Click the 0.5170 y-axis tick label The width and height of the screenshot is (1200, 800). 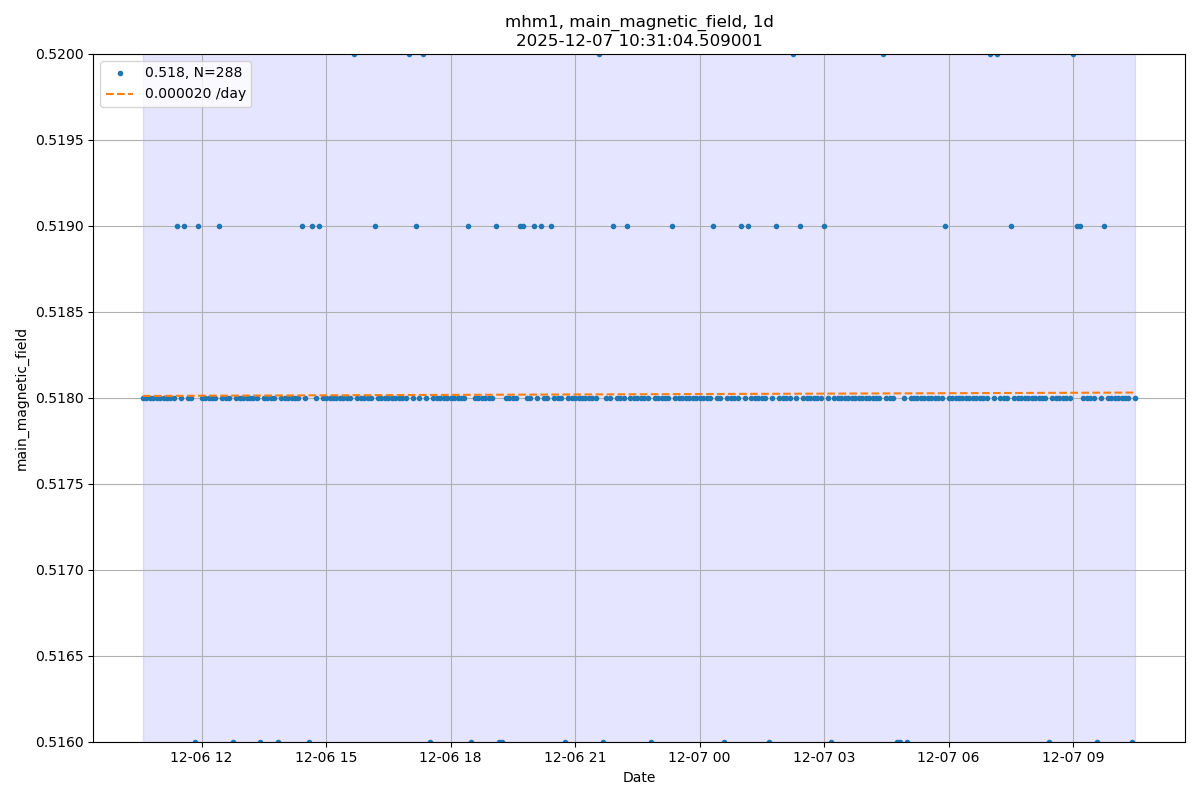(60, 570)
